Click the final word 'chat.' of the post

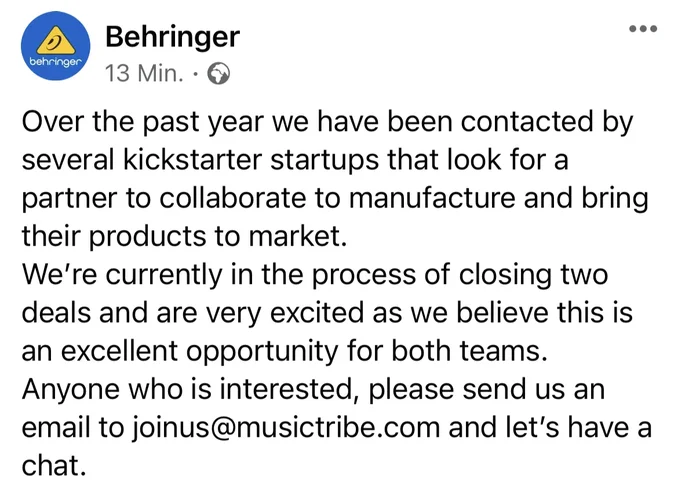(52, 466)
